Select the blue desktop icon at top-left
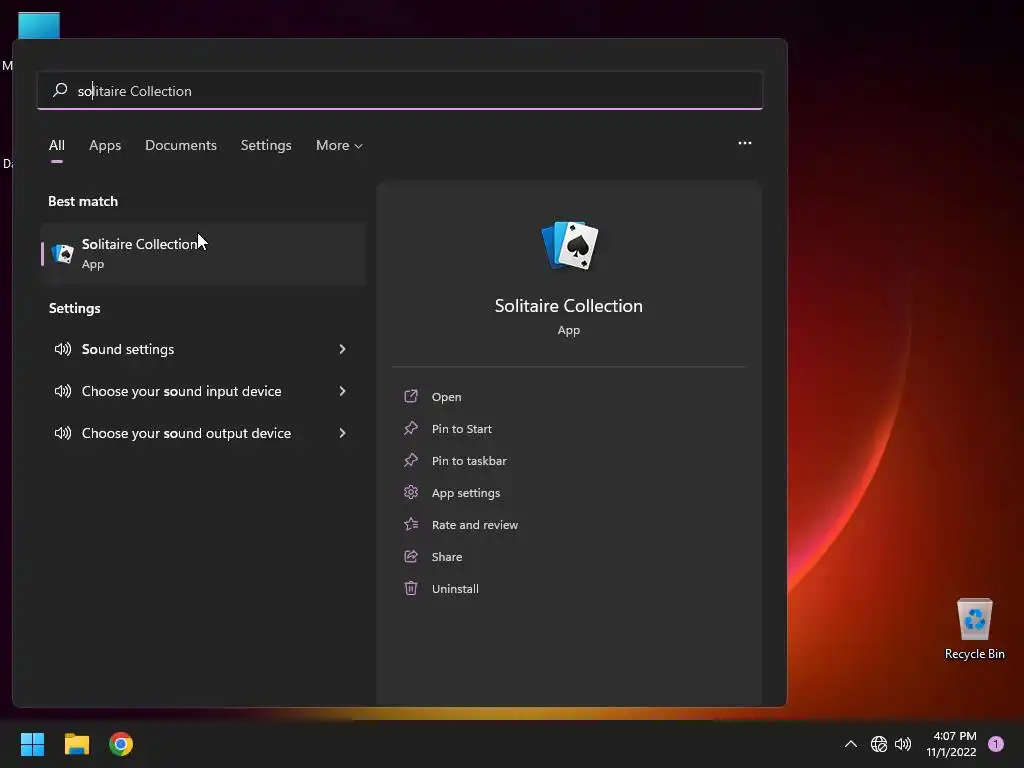This screenshot has height=768, width=1024. (39, 25)
